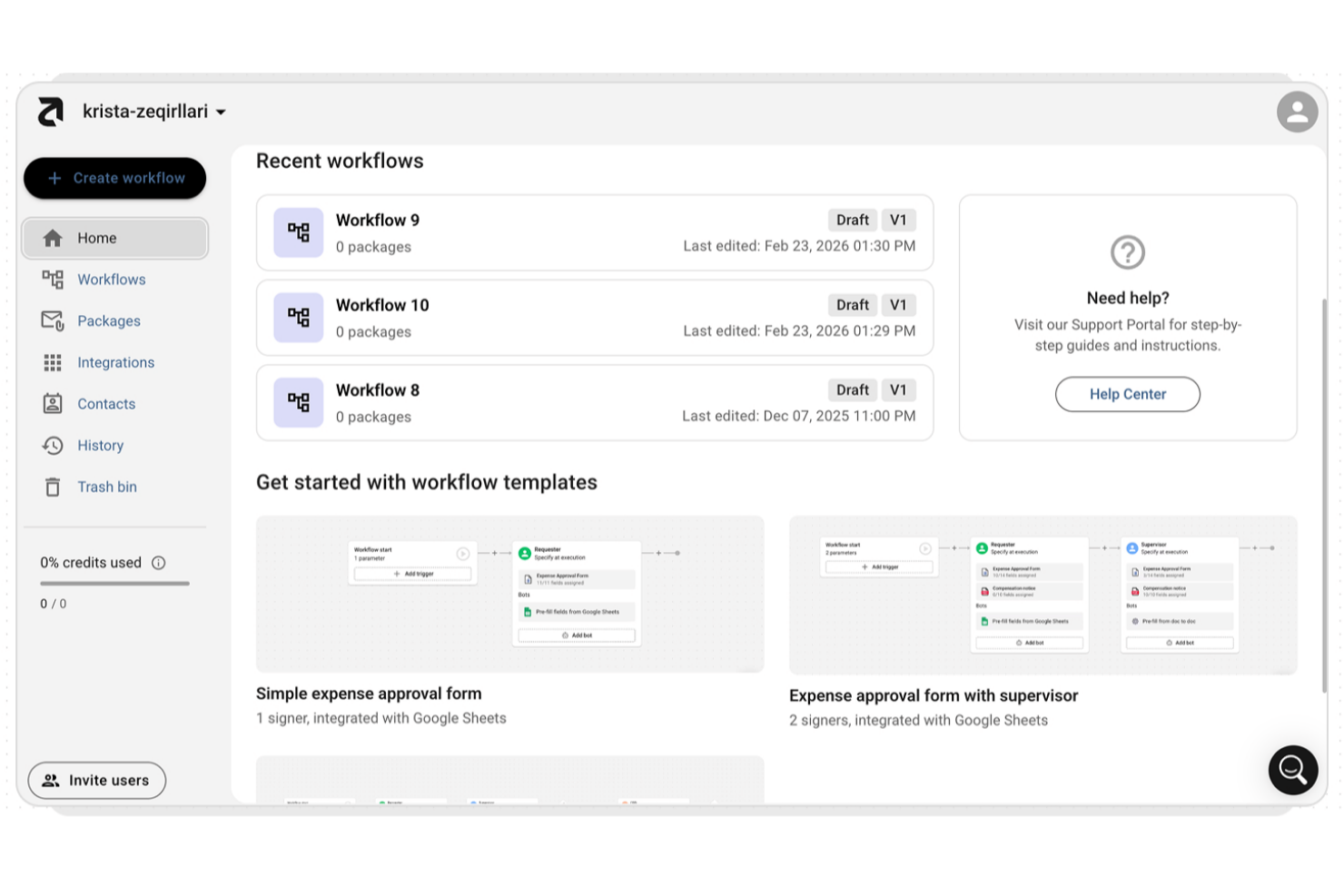Select Home in the sidebar menu
The image size is (1344, 896).
tap(96, 237)
